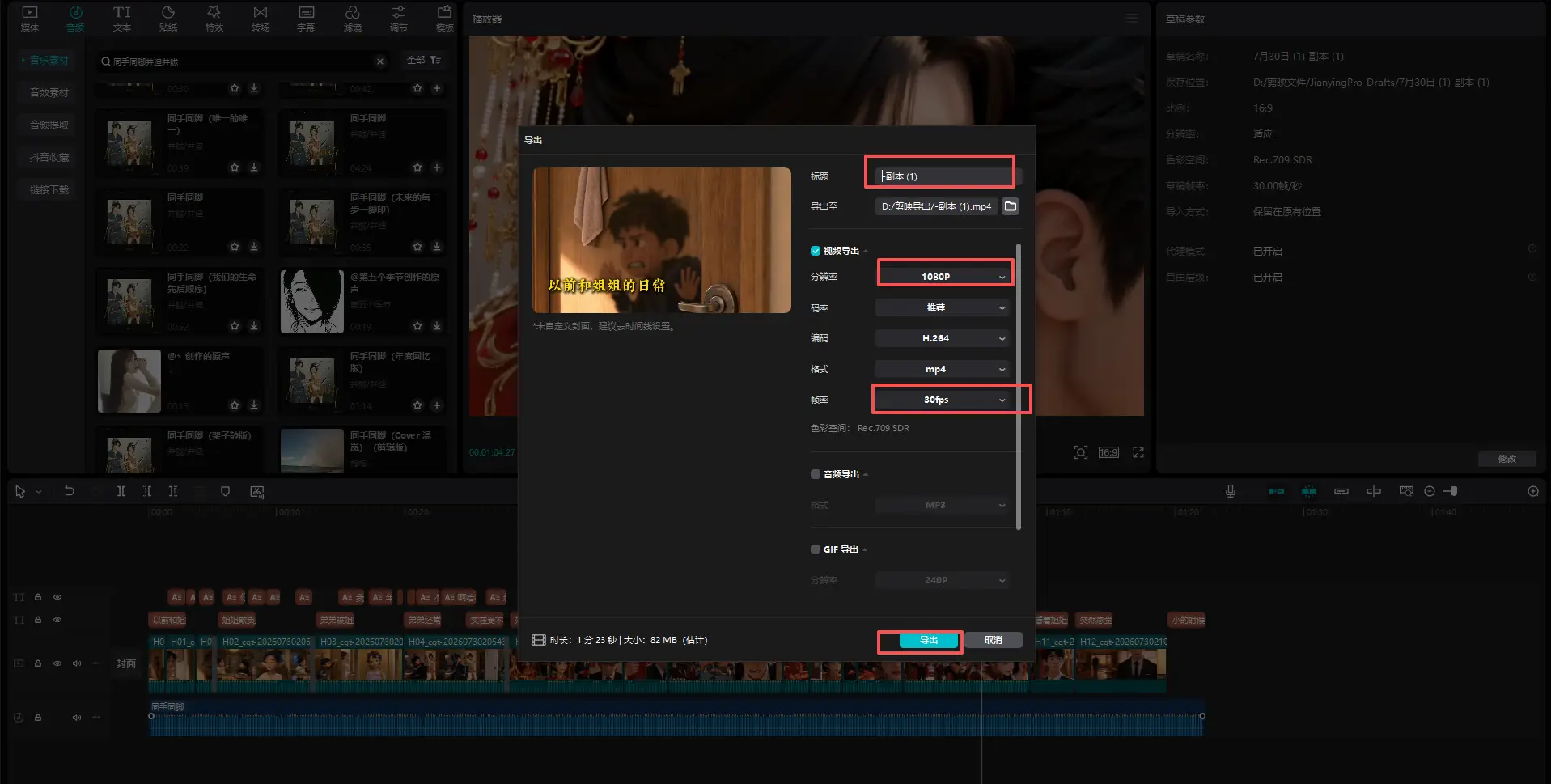Mute the 同手同脚 audio track
This screenshot has height=784, width=1551.
pyautogui.click(x=77, y=718)
